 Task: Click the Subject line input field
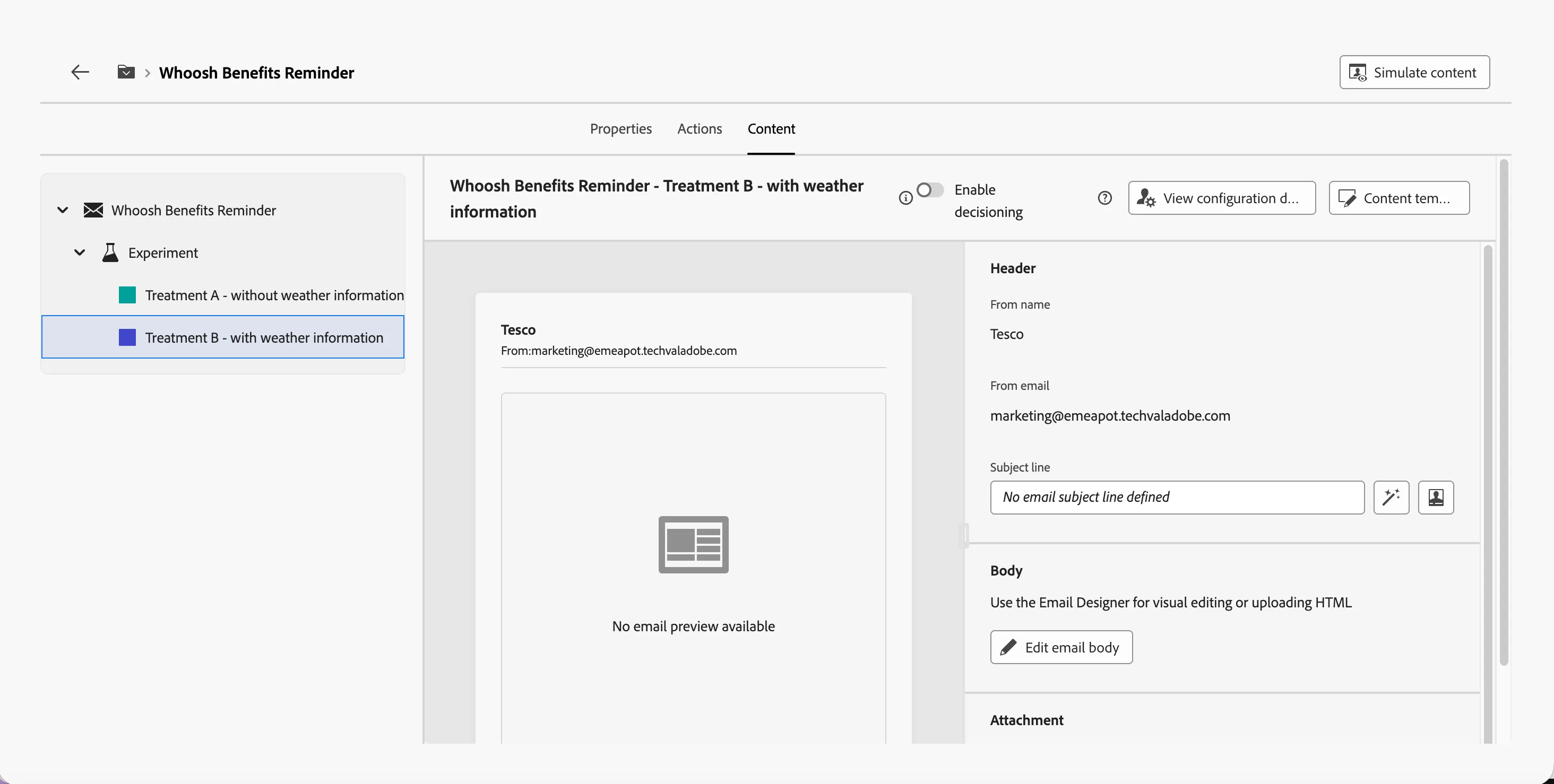pyautogui.click(x=1177, y=497)
